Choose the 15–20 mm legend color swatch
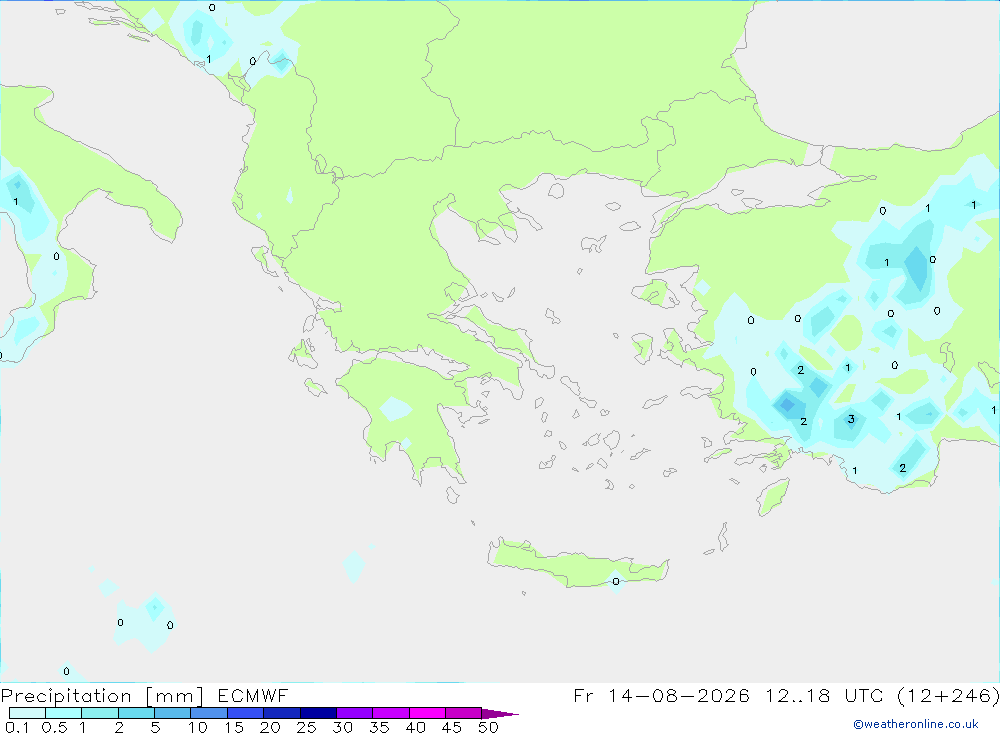The height and width of the screenshot is (733, 1000). (245, 713)
